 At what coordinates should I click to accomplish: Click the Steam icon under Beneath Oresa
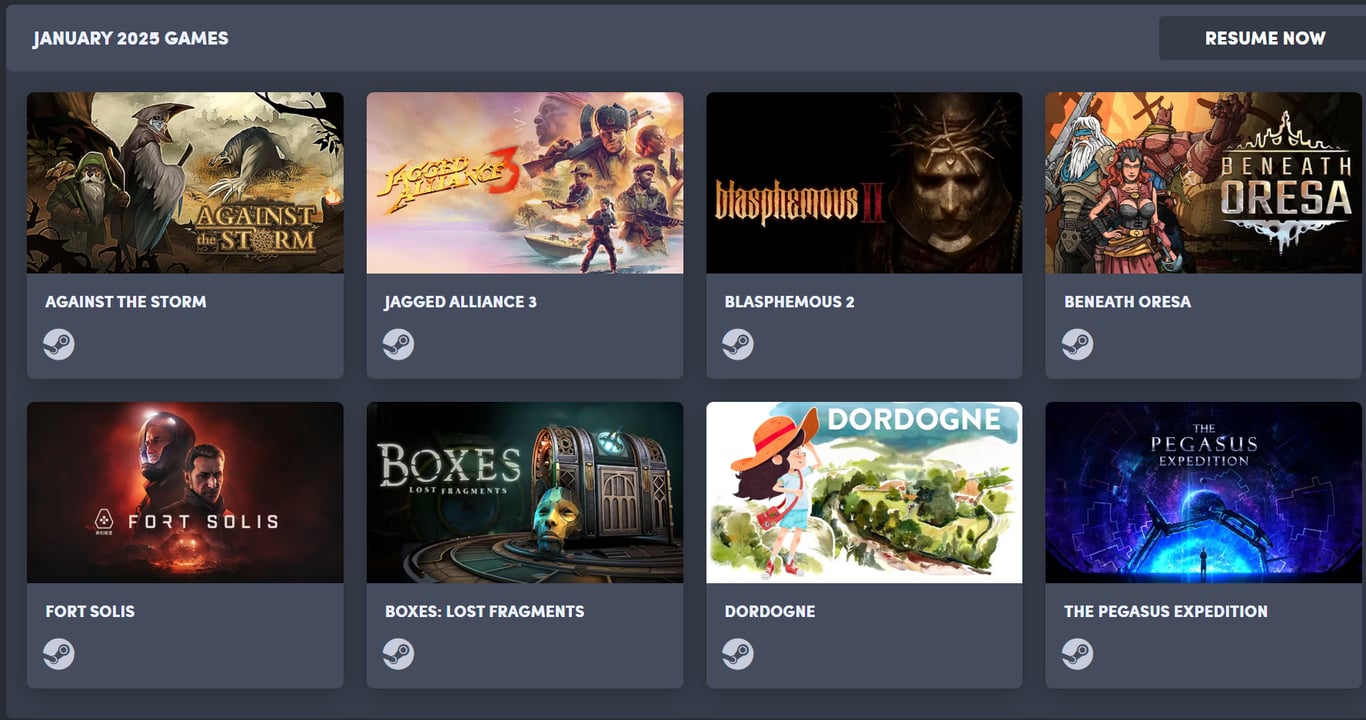[1077, 345]
